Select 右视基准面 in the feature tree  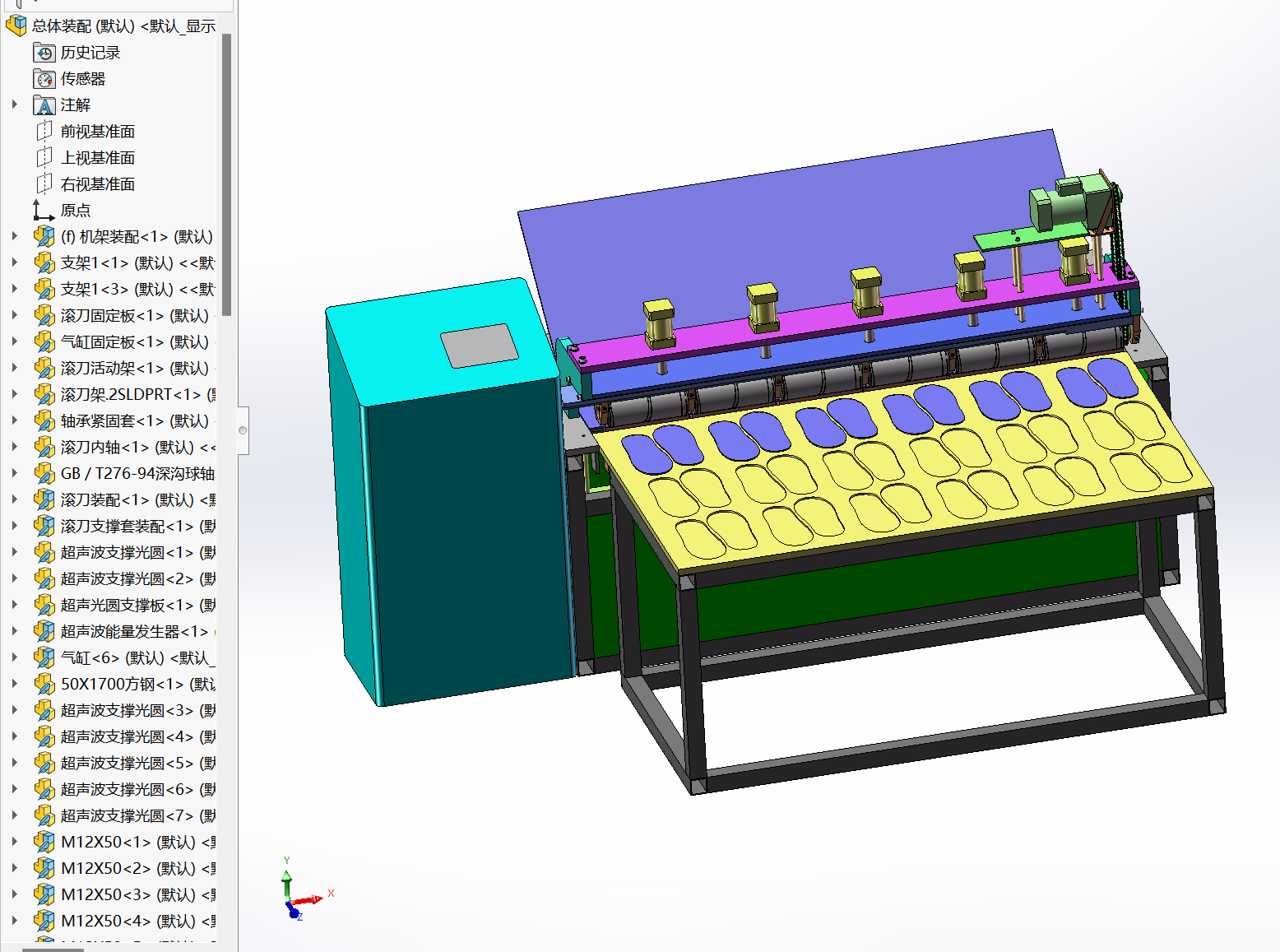tap(97, 184)
